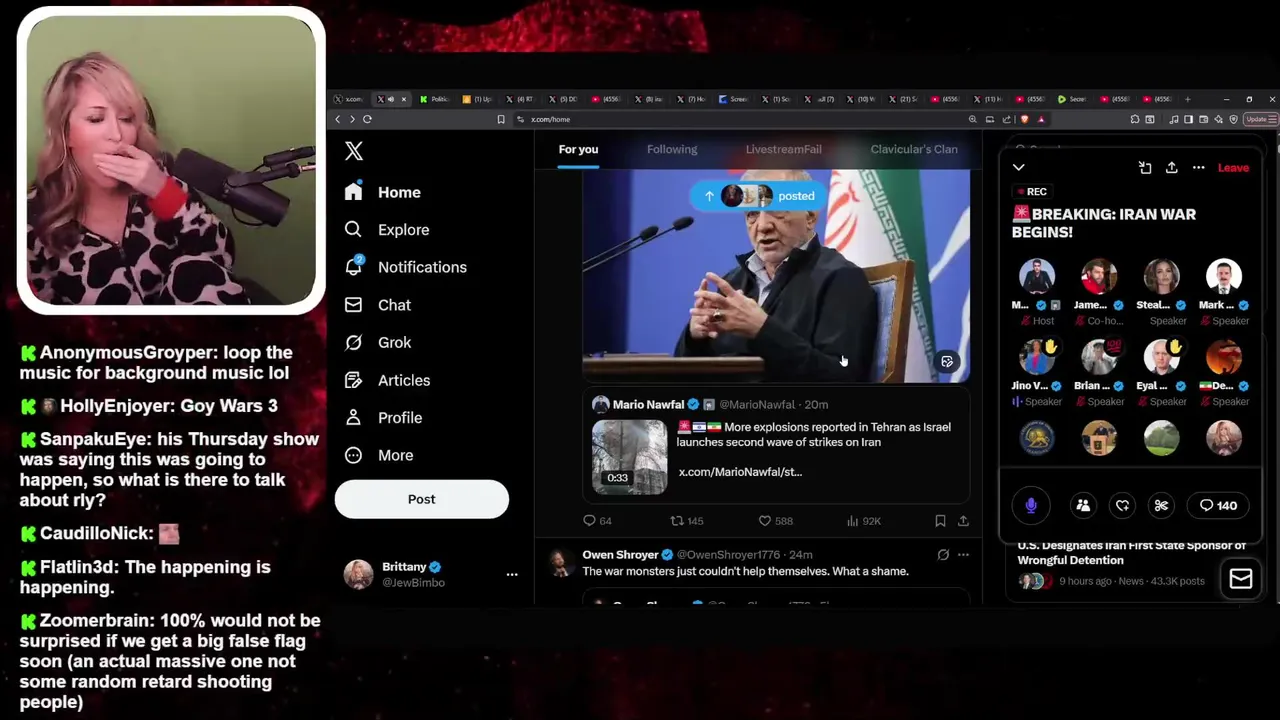Open Grok from the sidebar
The width and height of the screenshot is (1280, 720).
[378, 342]
